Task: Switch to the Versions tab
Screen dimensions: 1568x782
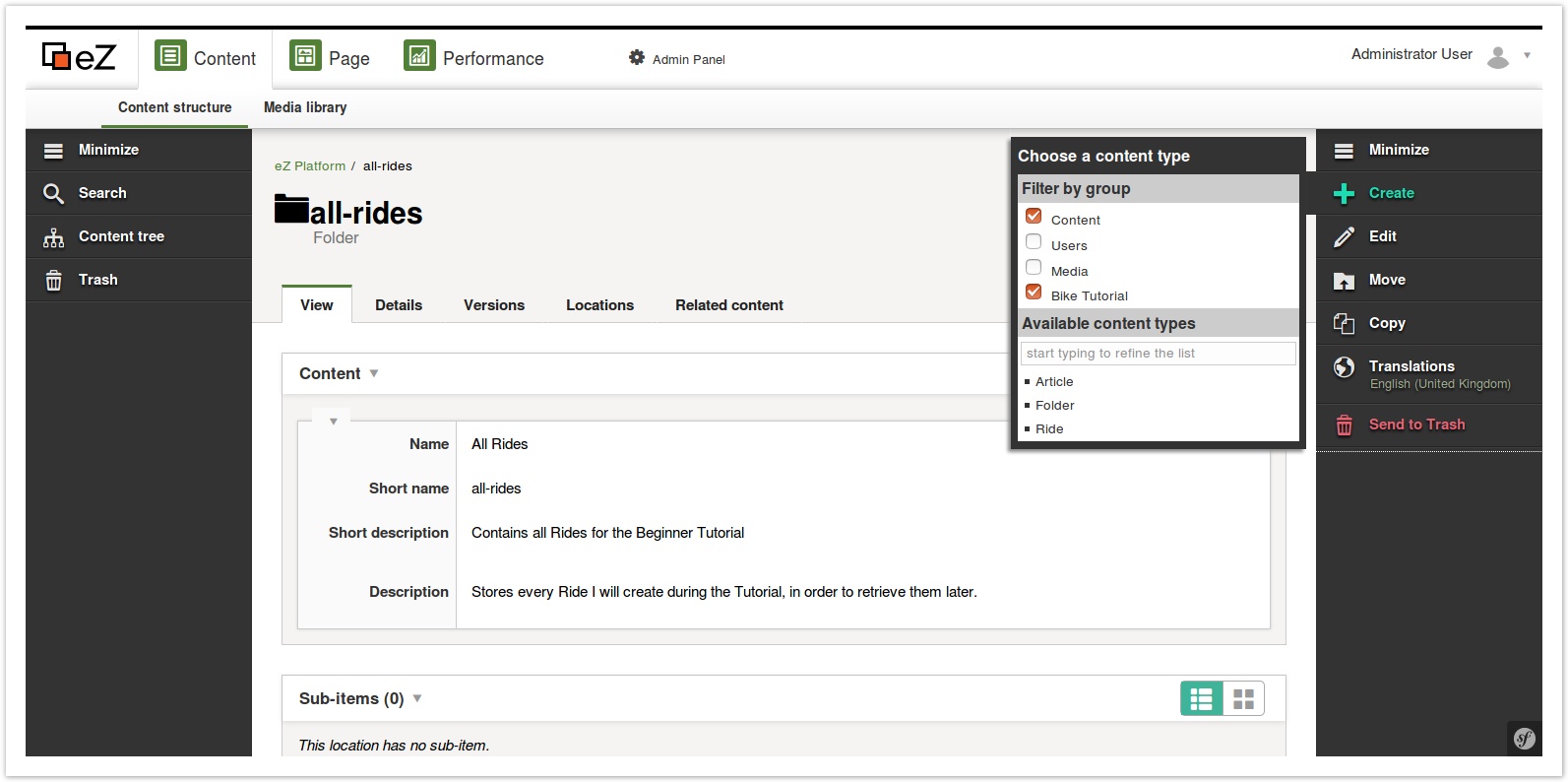Action: [x=494, y=305]
